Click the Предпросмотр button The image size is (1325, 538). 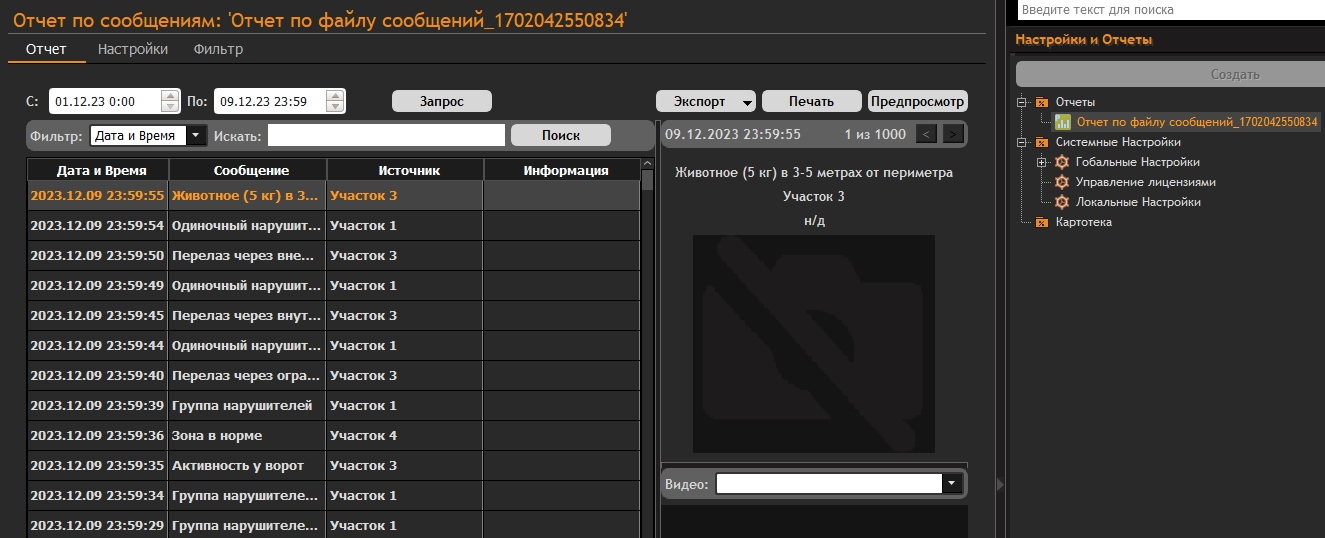(917, 101)
